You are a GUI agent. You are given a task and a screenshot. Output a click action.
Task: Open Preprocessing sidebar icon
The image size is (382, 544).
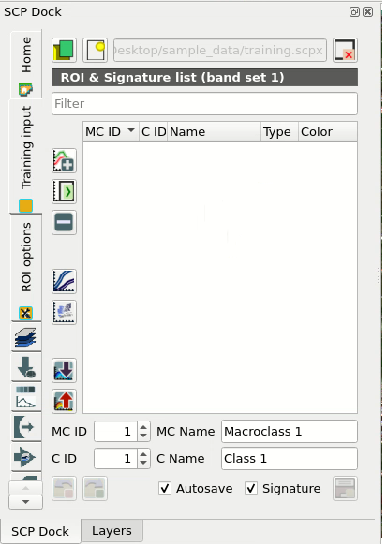coord(26,426)
